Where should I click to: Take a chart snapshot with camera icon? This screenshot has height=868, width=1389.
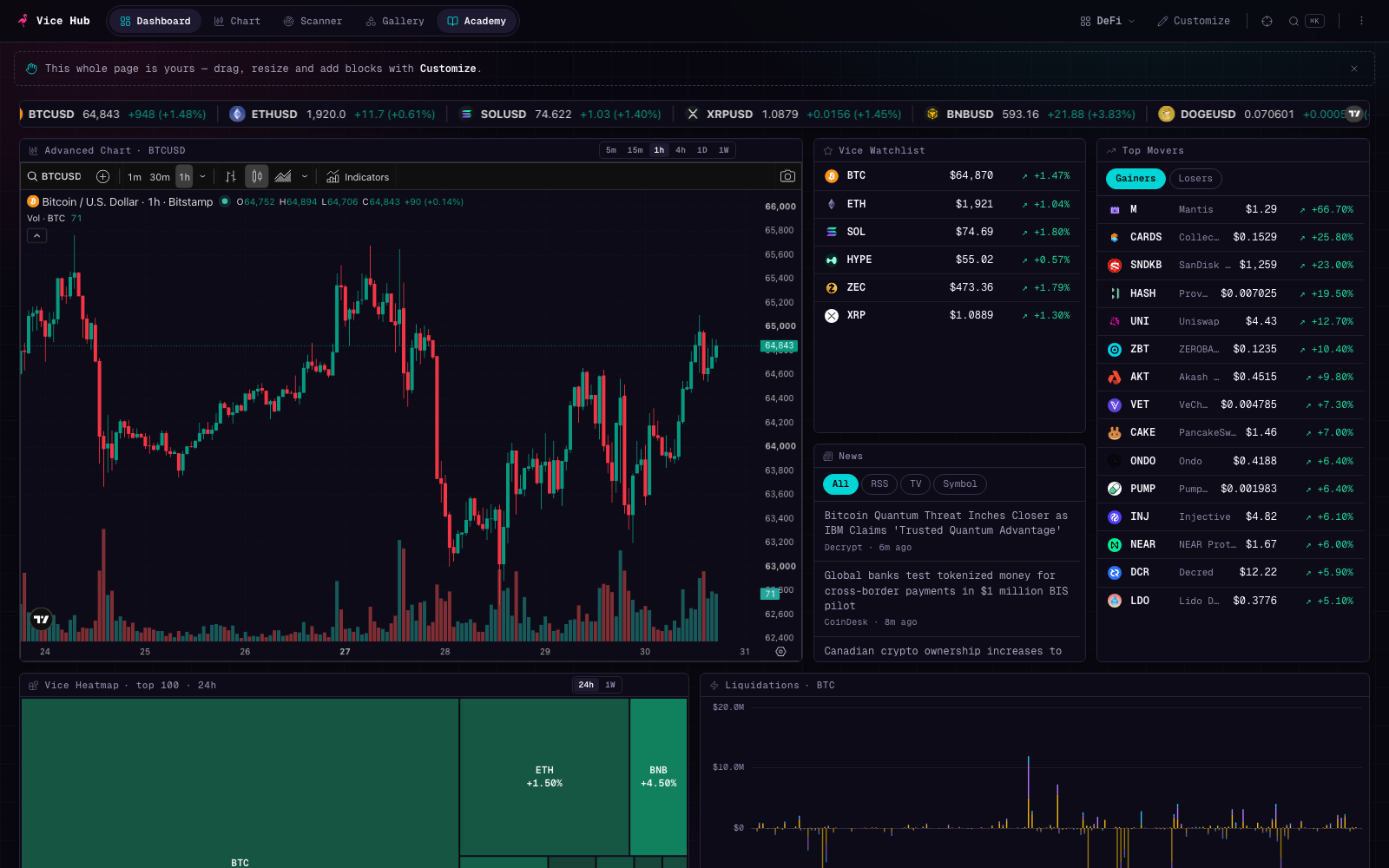tap(787, 176)
